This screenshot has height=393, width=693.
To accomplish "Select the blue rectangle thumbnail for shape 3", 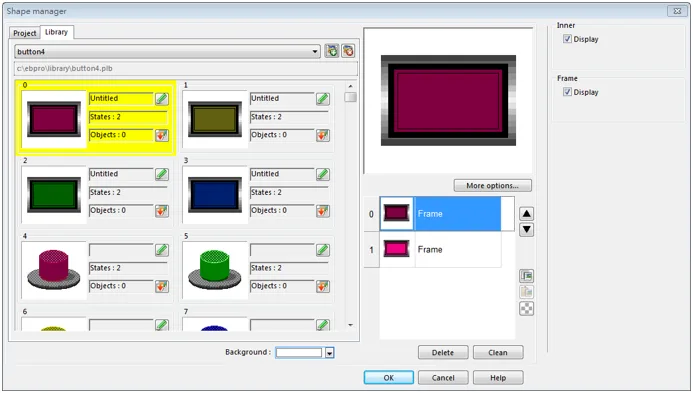I will (x=215, y=195).
